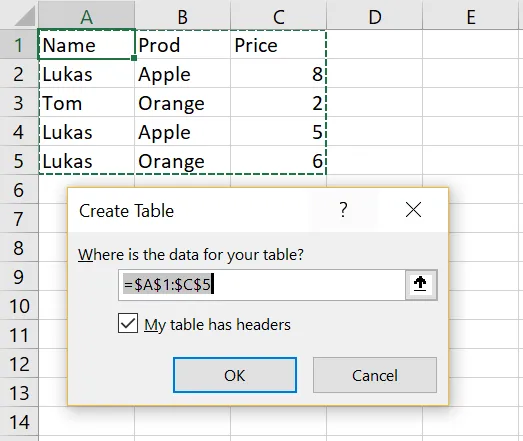523x441 pixels.
Task: Click the table data range input field
Action: pyautogui.click(x=262, y=285)
